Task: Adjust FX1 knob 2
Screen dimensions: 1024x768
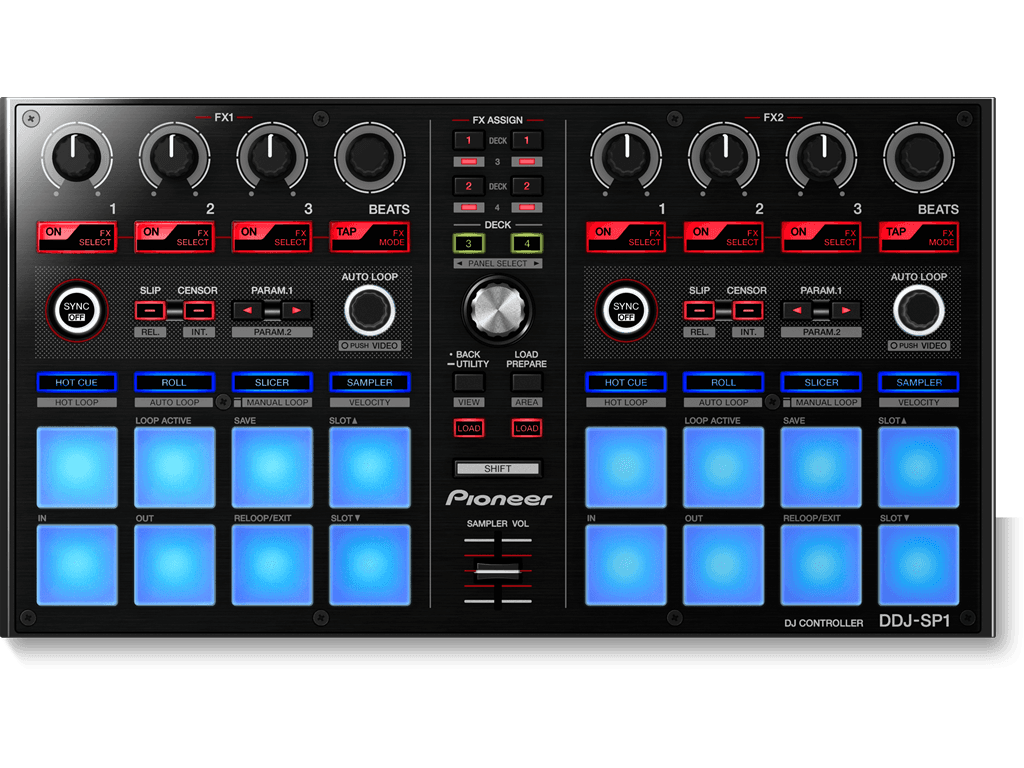Action: pyautogui.click(x=174, y=157)
